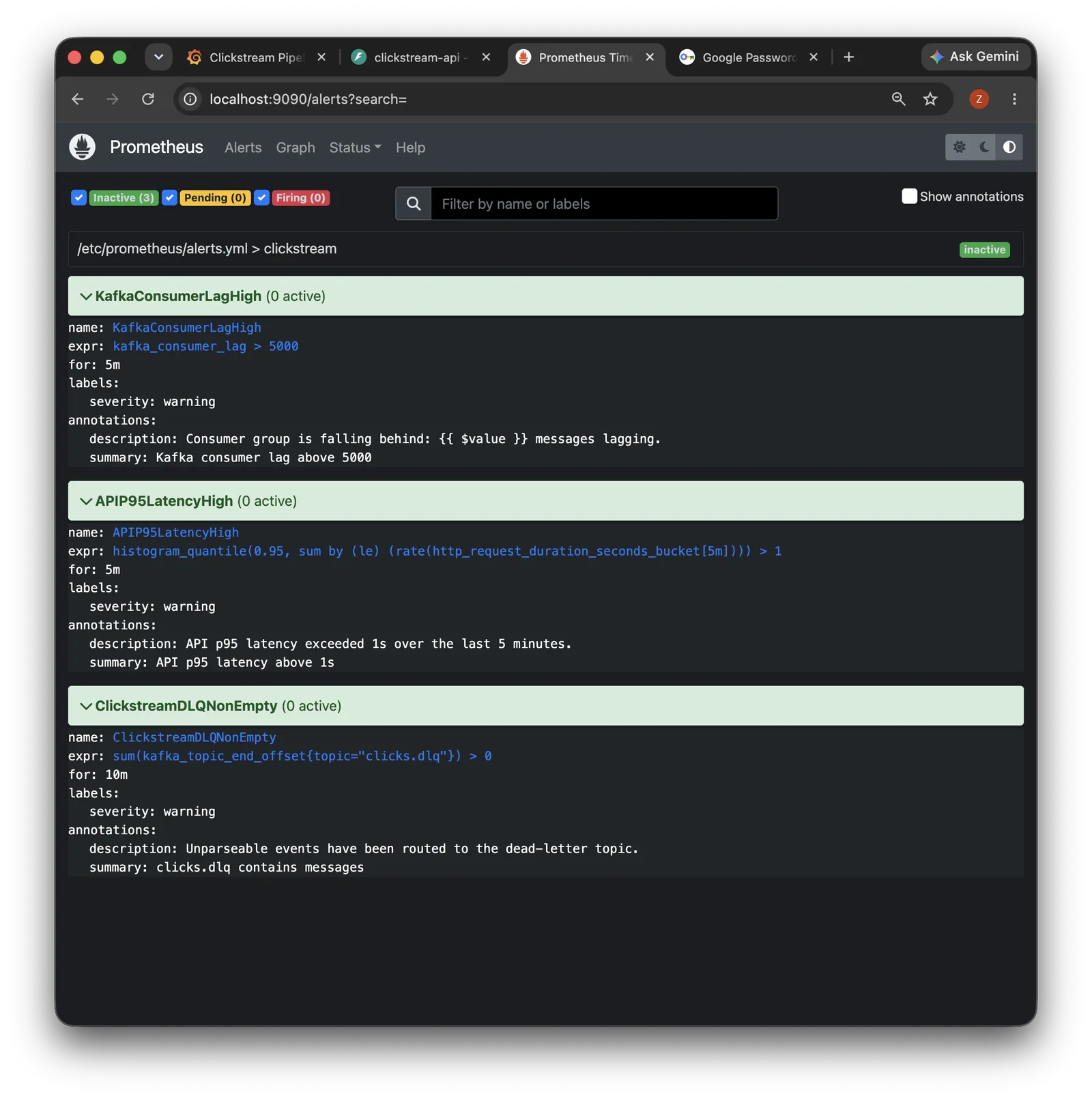The width and height of the screenshot is (1092, 1099).
Task: Open ClickstreamDLQNonEmpty name link
Action: (x=194, y=737)
